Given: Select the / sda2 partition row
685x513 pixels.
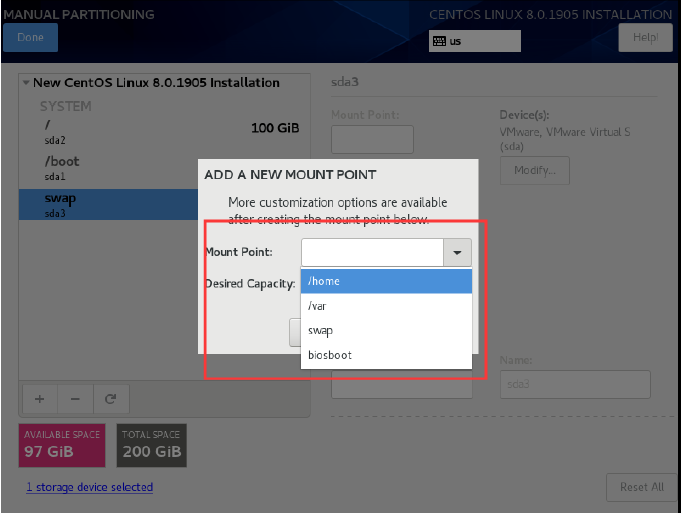Looking at the screenshot, I should [x=164, y=132].
